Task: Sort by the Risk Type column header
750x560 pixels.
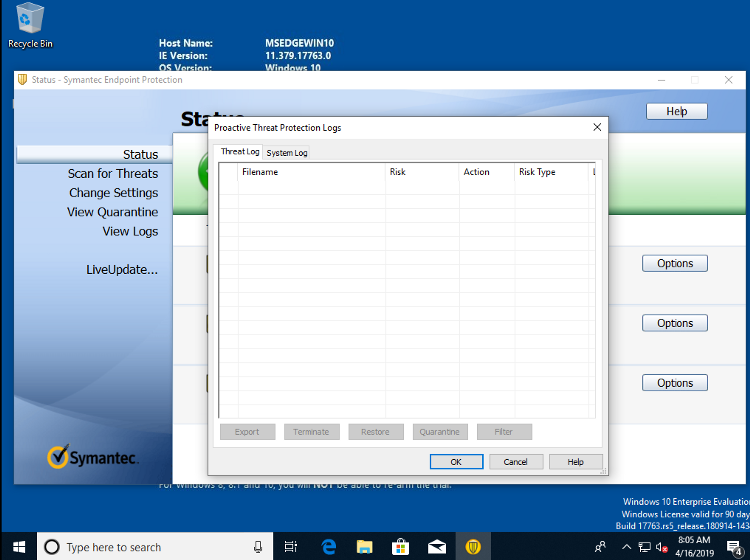Action: click(x=551, y=172)
